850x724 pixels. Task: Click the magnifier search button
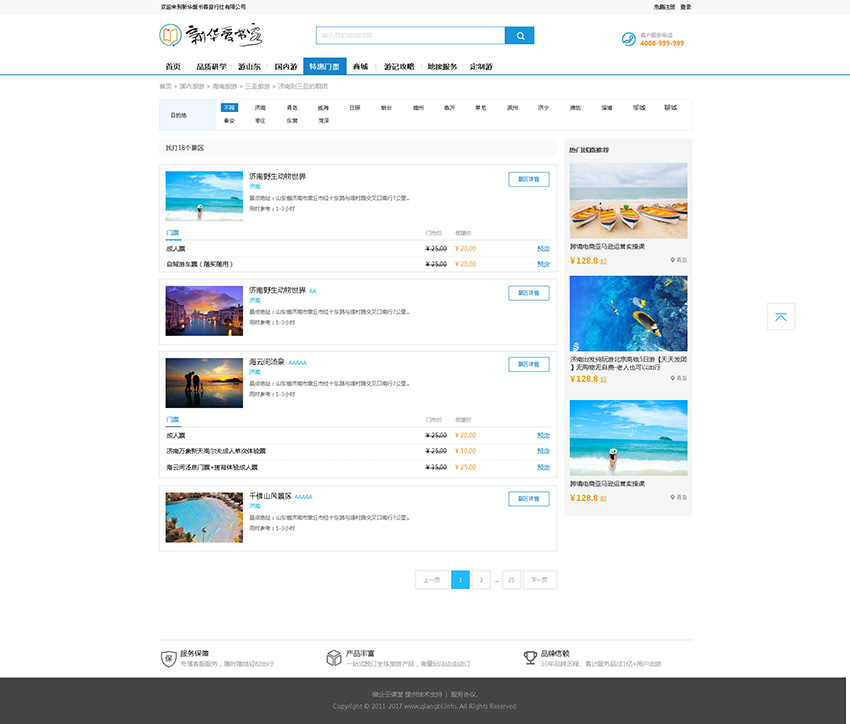coord(519,36)
